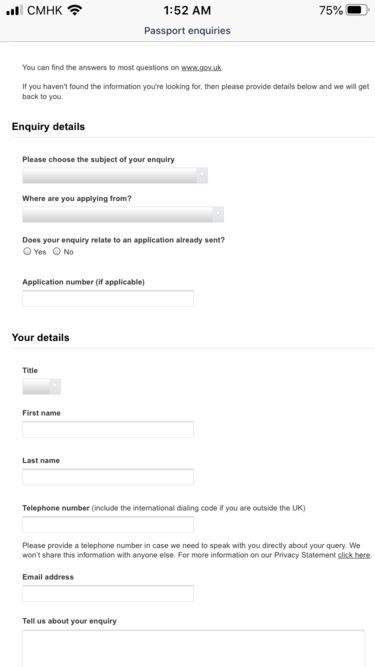Tap the 1:52 AM clock in status bar
The image size is (375, 667).
coord(187,11)
